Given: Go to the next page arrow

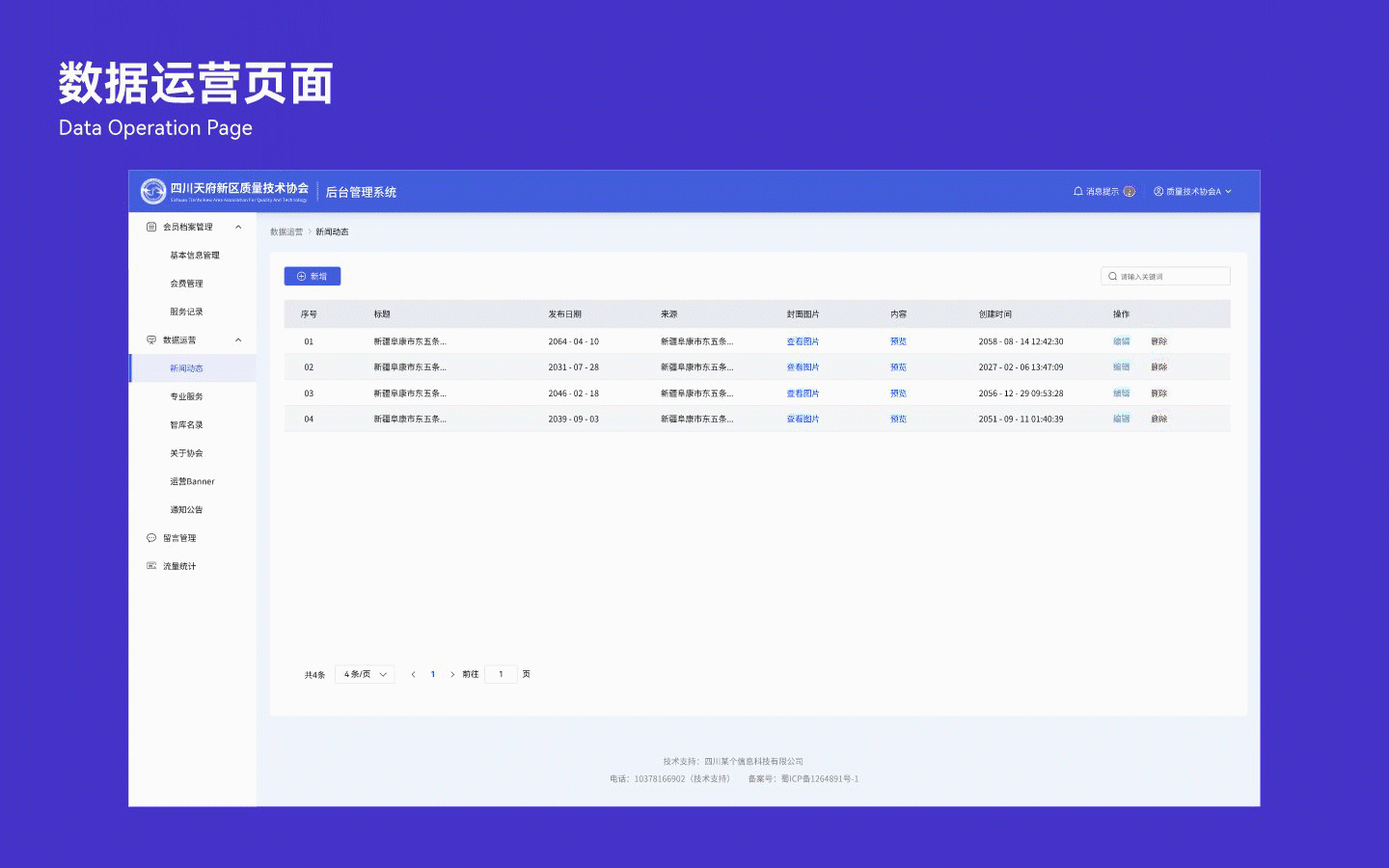Looking at the screenshot, I should coord(452,674).
